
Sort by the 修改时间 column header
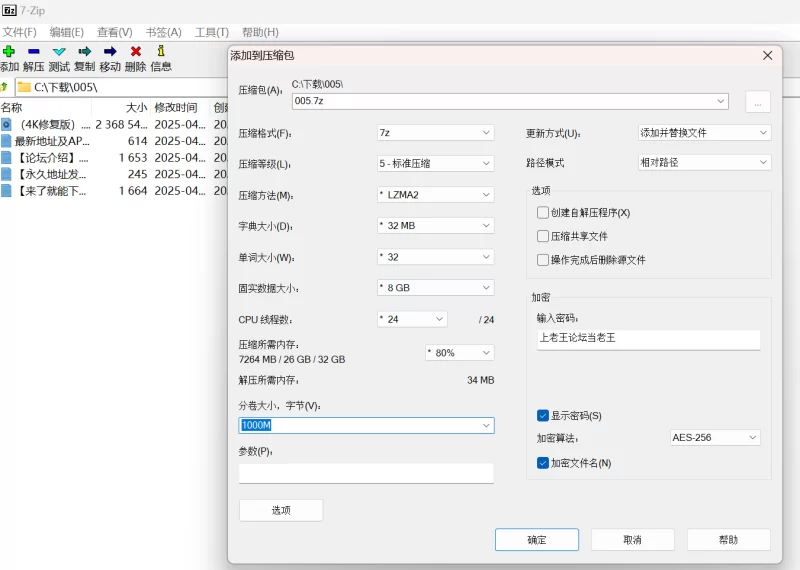tap(176, 108)
